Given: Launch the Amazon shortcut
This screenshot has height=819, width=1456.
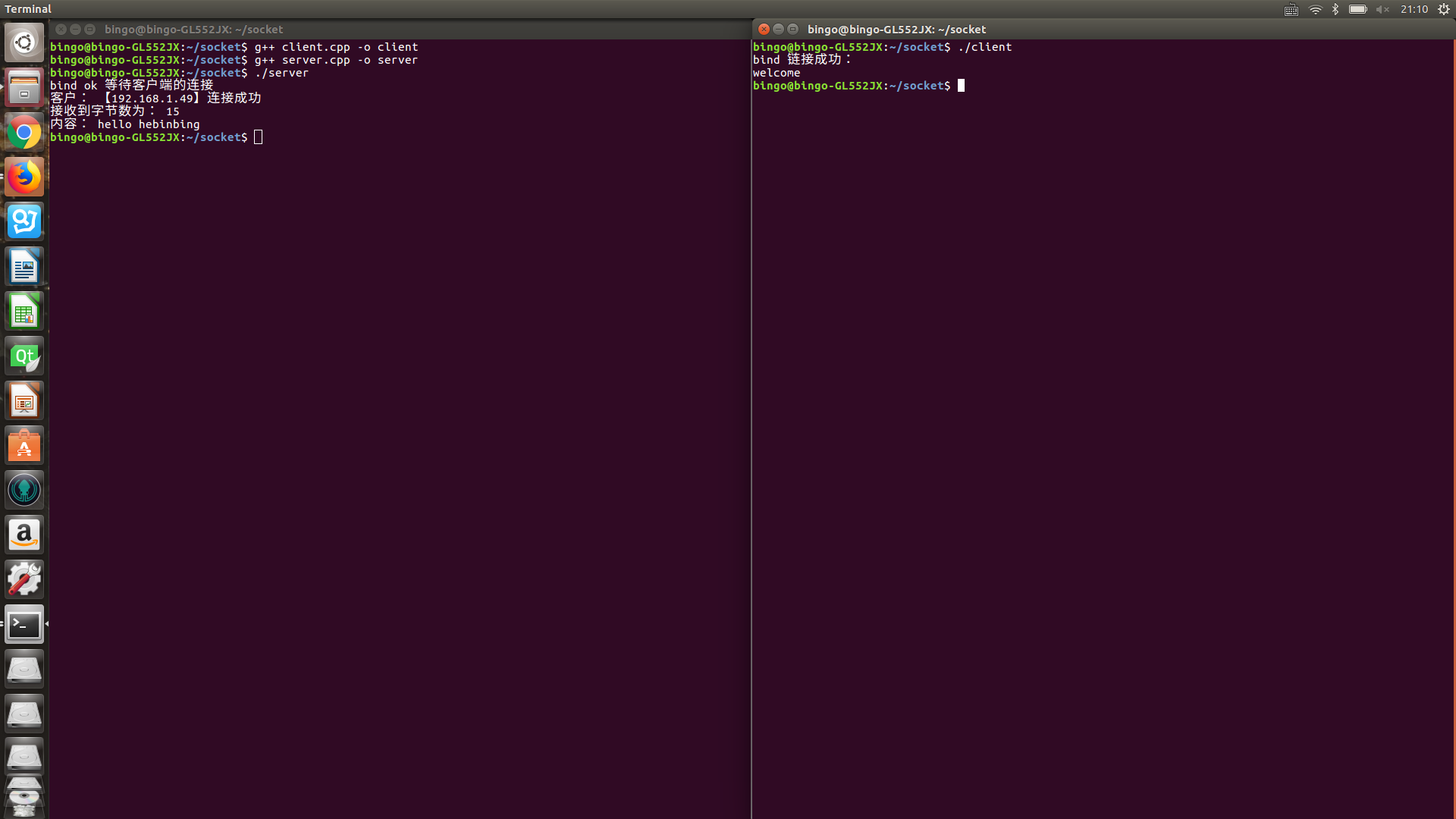Looking at the screenshot, I should click(x=24, y=534).
